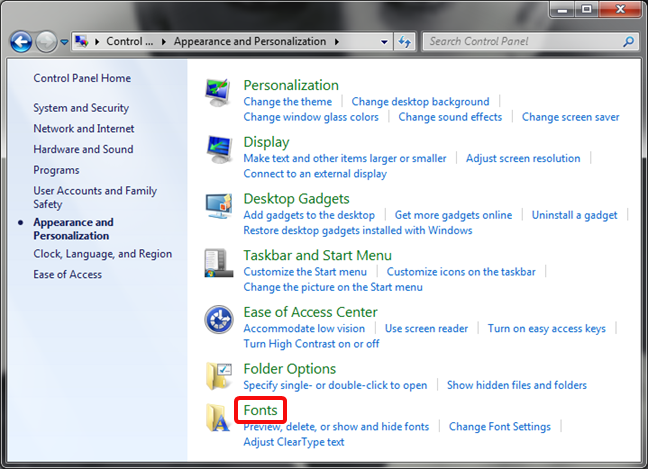Open Ease of Access in sidebar
The height and width of the screenshot is (469, 648).
[67, 274]
